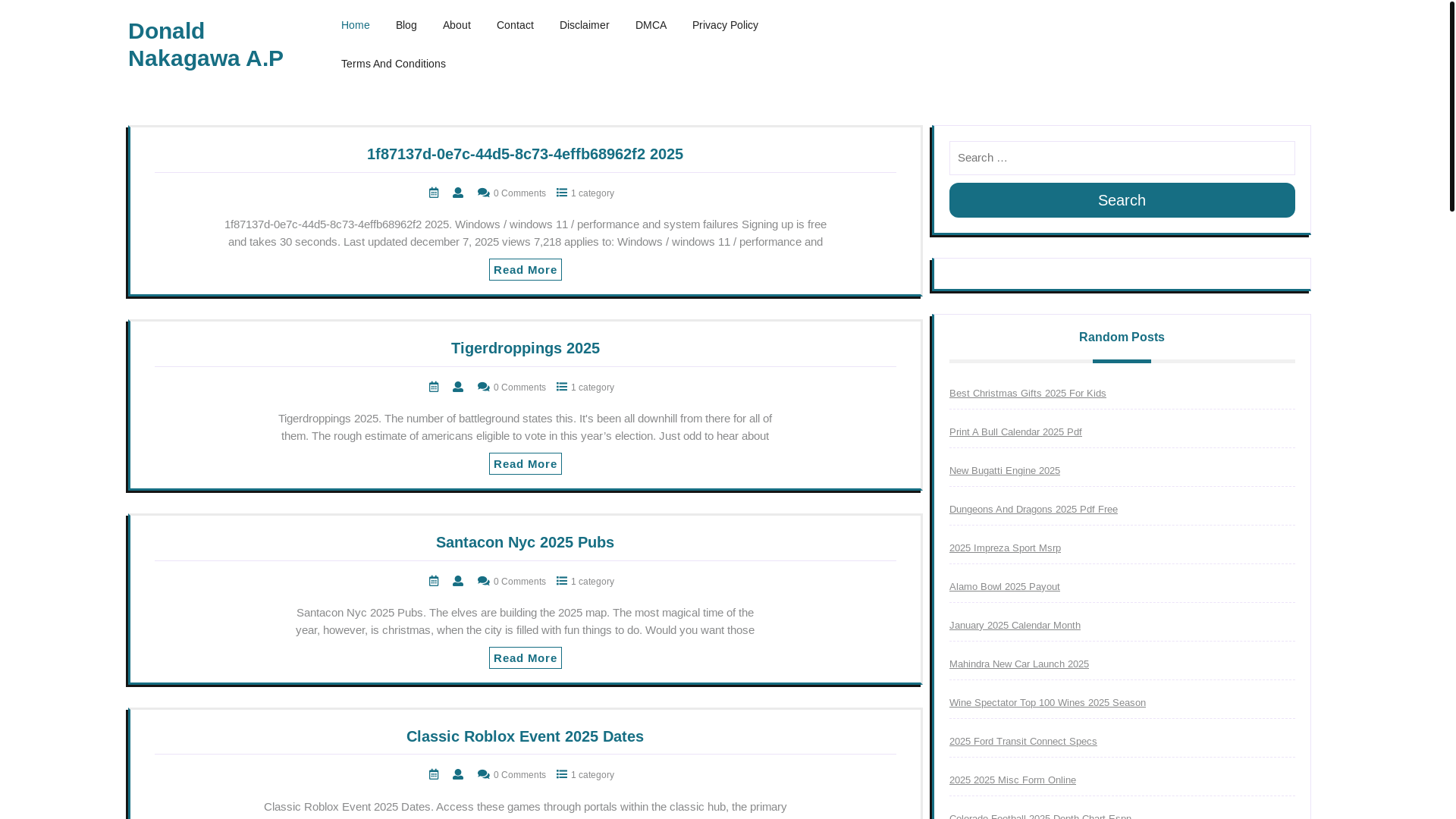Open the Privacy Policy page
The height and width of the screenshot is (819, 1456).
point(725,25)
